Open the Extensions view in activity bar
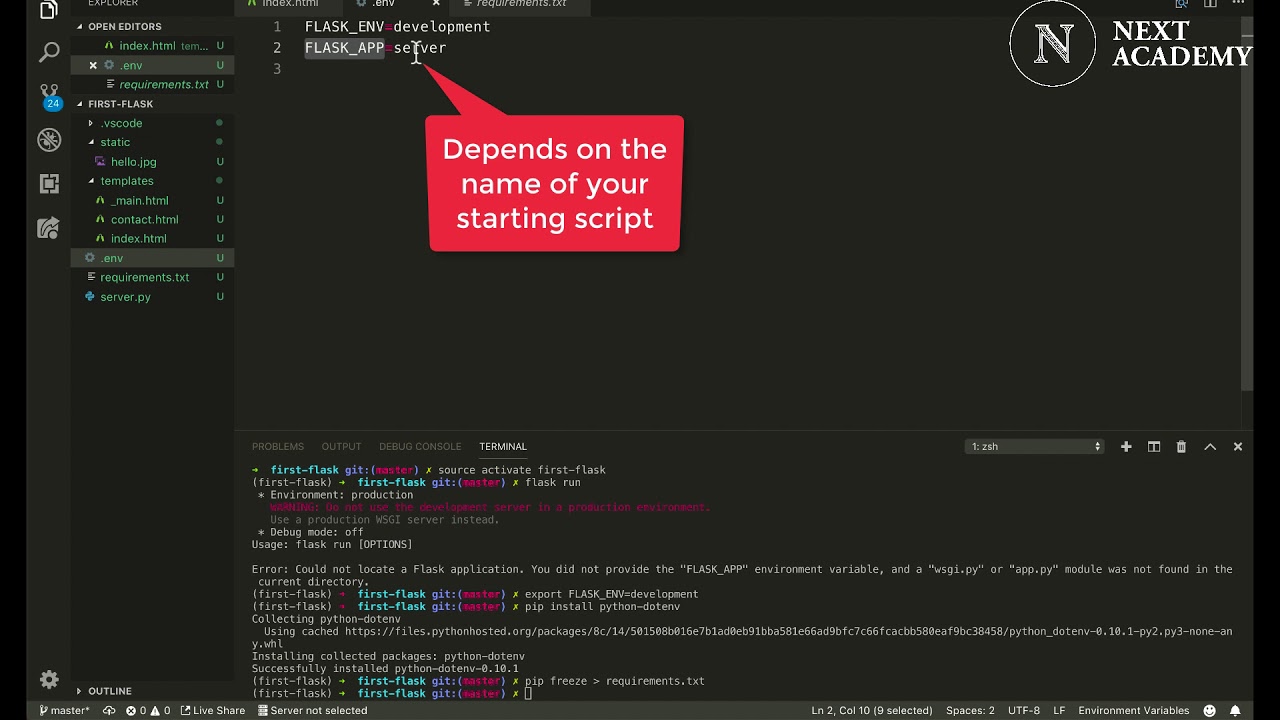The height and width of the screenshot is (720, 1280). (49, 184)
